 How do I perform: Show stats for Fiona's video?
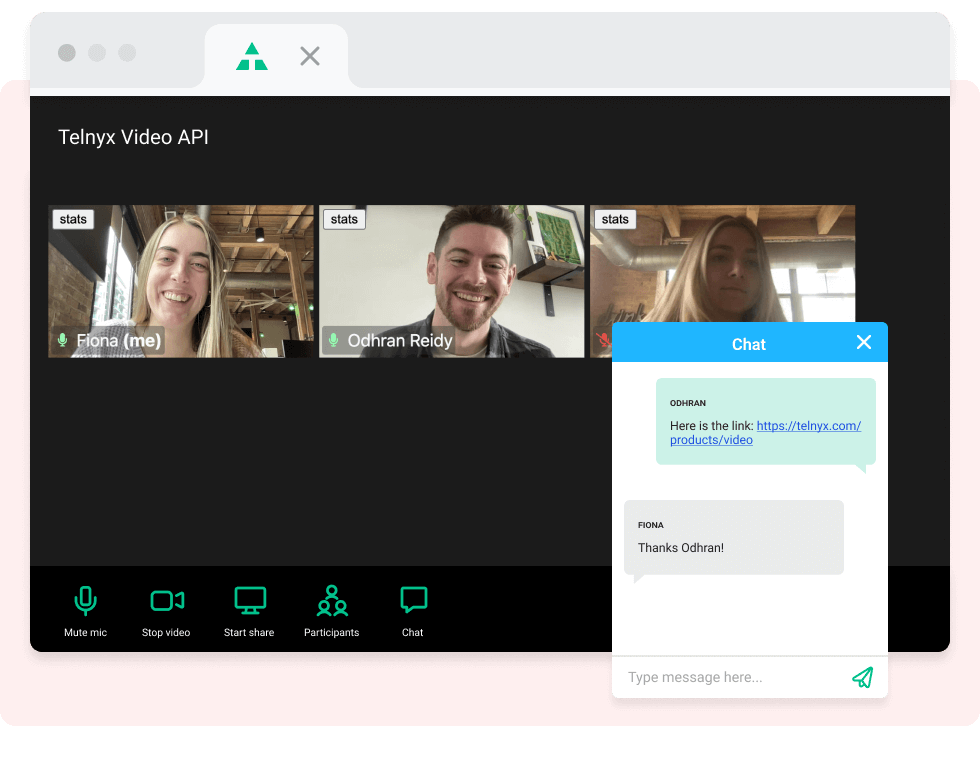click(x=73, y=219)
